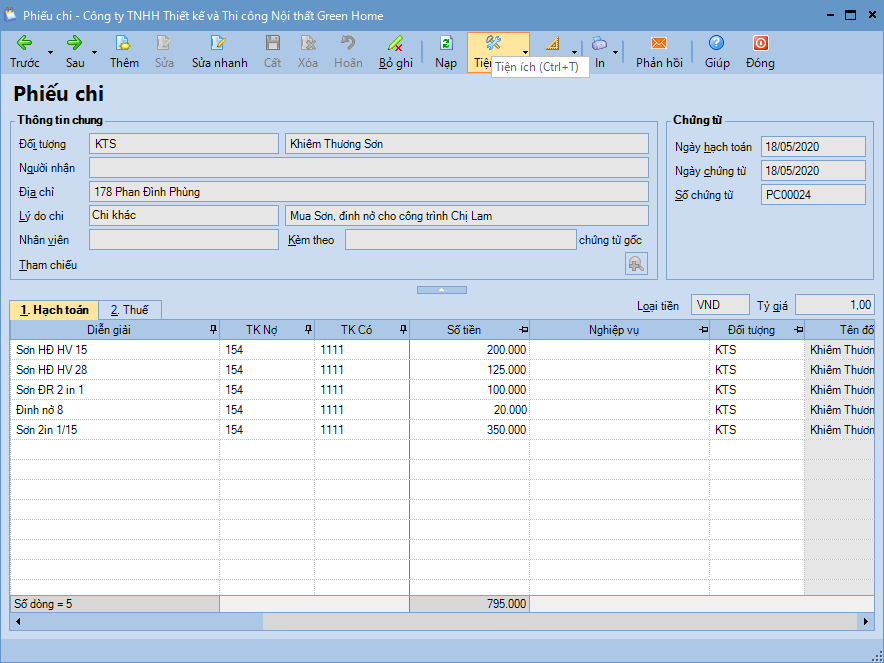Add a new voucher with Thêm
This screenshot has width=884, height=663.
pos(124,52)
